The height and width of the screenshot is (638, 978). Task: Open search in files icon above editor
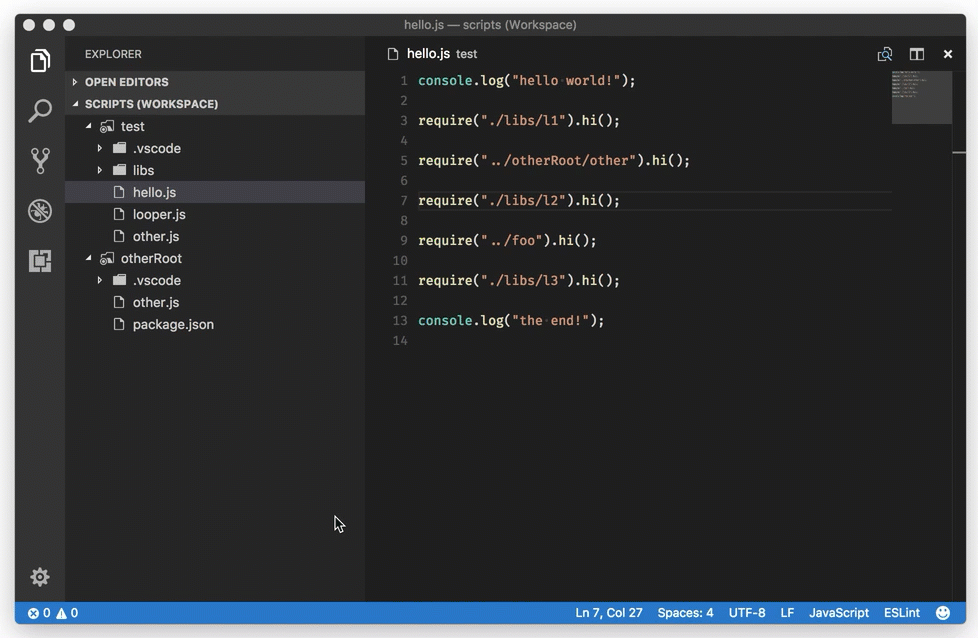pos(884,54)
